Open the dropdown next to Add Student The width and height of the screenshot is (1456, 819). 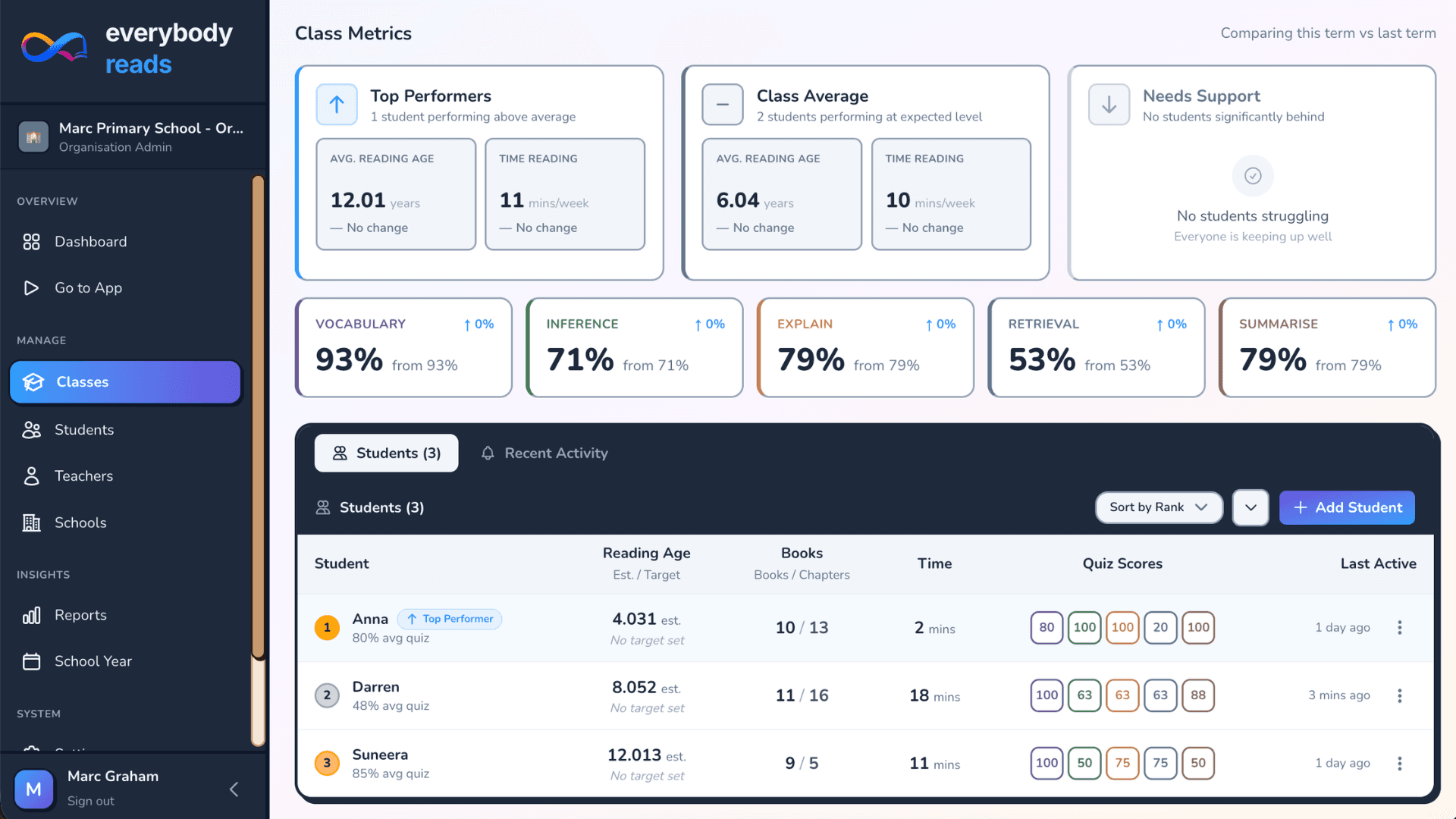coord(1250,507)
